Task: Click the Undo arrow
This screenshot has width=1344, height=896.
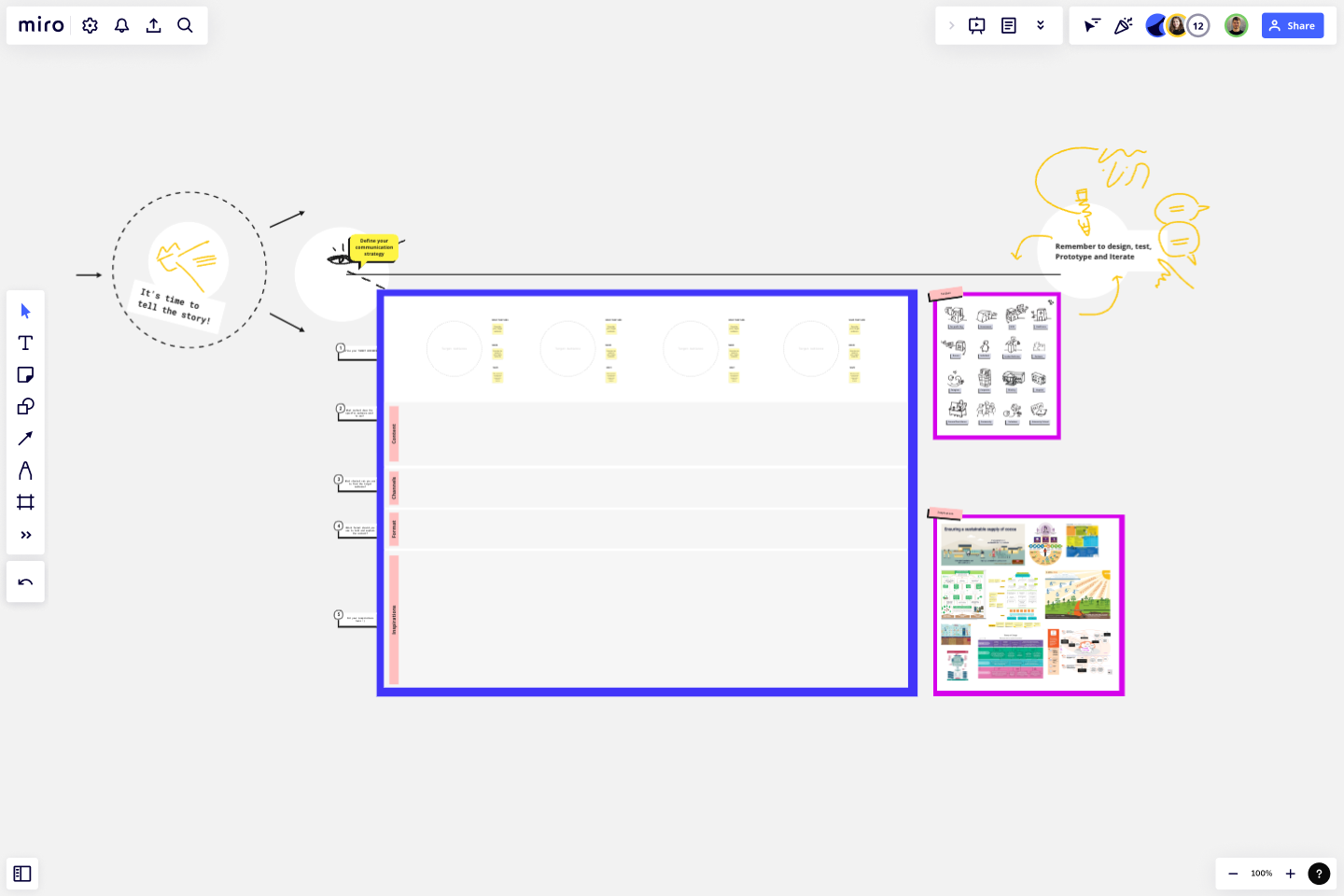Action: point(25,581)
